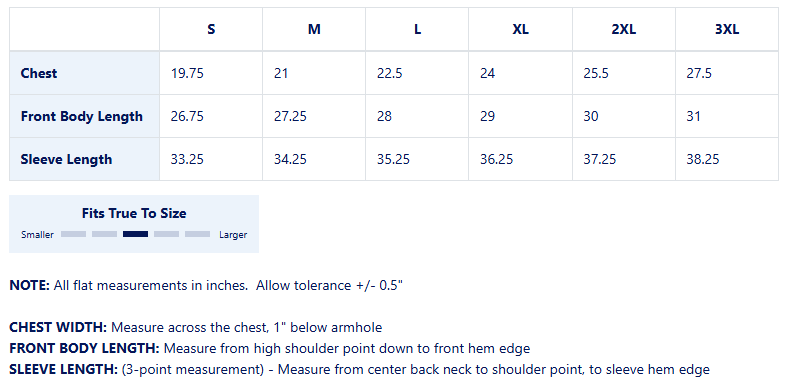The height and width of the screenshot is (389, 789).
Task: Click the 3XL column header
Action: point(727,29)
